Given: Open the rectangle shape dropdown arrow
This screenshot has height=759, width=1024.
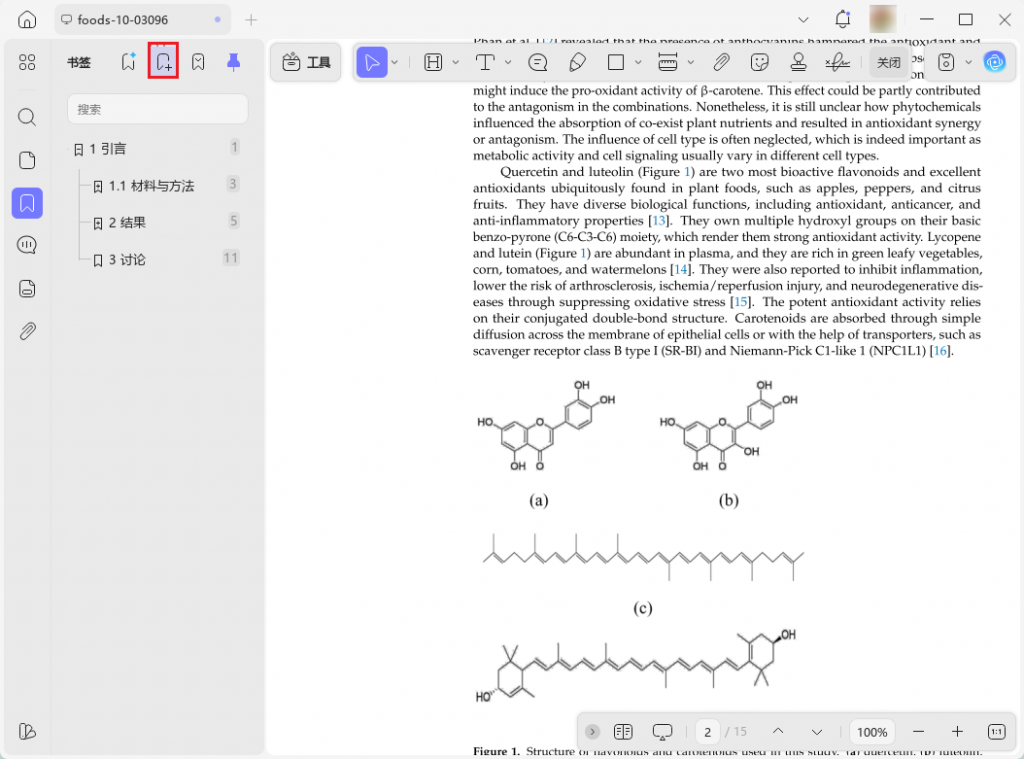Looking at the screenshot, I should click(x=638, y=62).
